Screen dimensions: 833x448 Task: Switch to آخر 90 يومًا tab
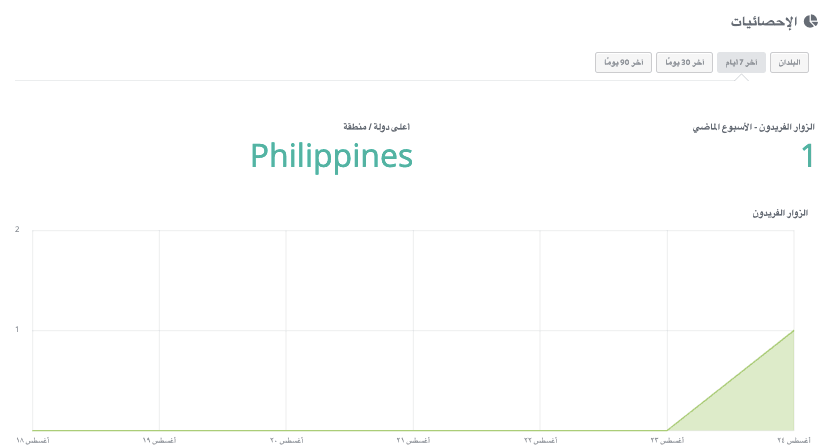coord(623,63)
